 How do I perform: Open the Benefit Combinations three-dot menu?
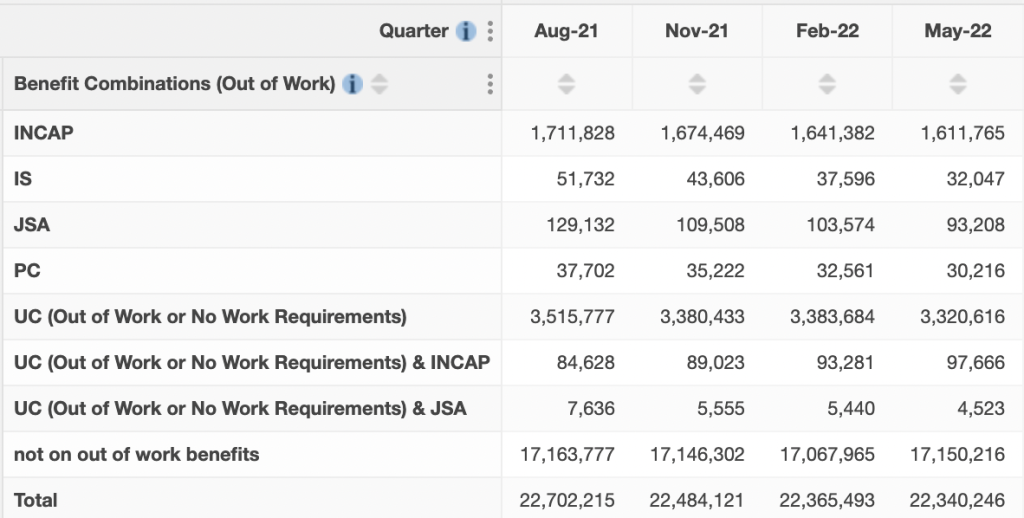coord(490,84)
